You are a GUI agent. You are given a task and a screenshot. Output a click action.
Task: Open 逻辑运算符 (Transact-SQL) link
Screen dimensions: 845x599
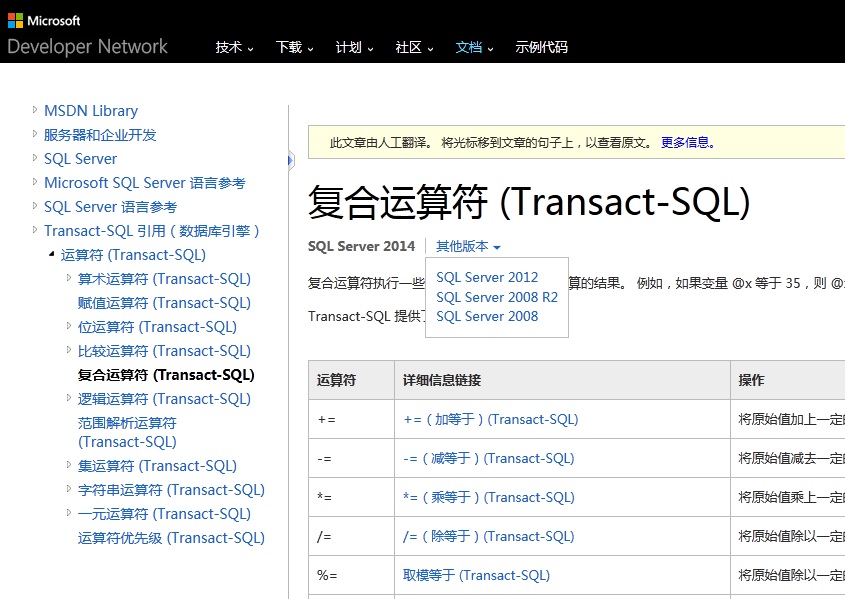164,399
